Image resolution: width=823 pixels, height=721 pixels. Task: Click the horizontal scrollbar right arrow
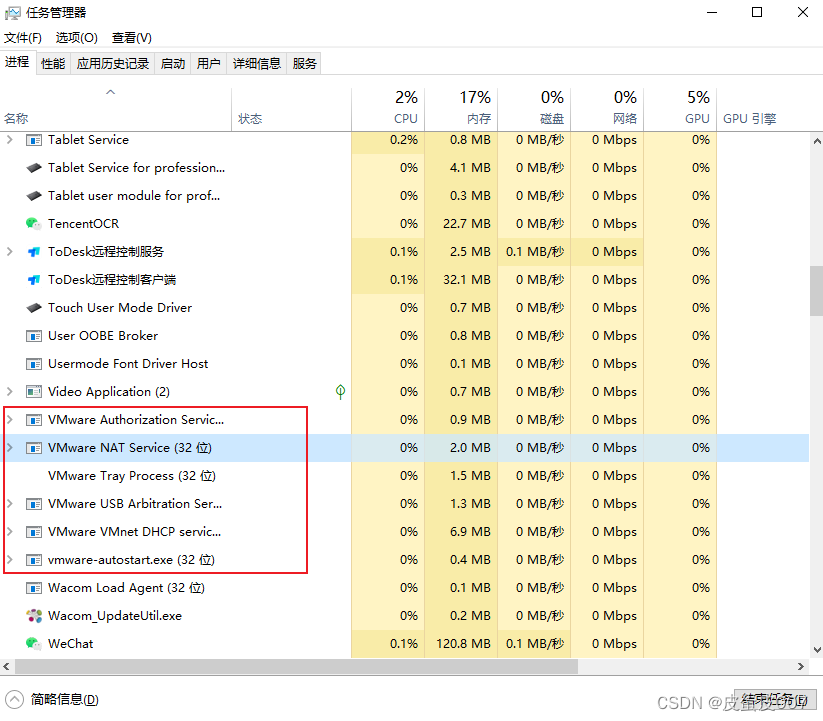(800, 666)
